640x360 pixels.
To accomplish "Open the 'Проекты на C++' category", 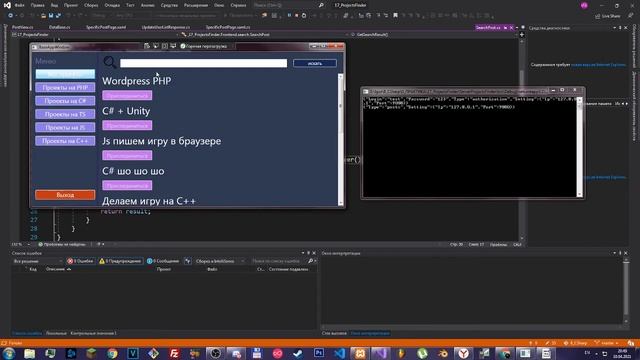I will tap(65, 141).
